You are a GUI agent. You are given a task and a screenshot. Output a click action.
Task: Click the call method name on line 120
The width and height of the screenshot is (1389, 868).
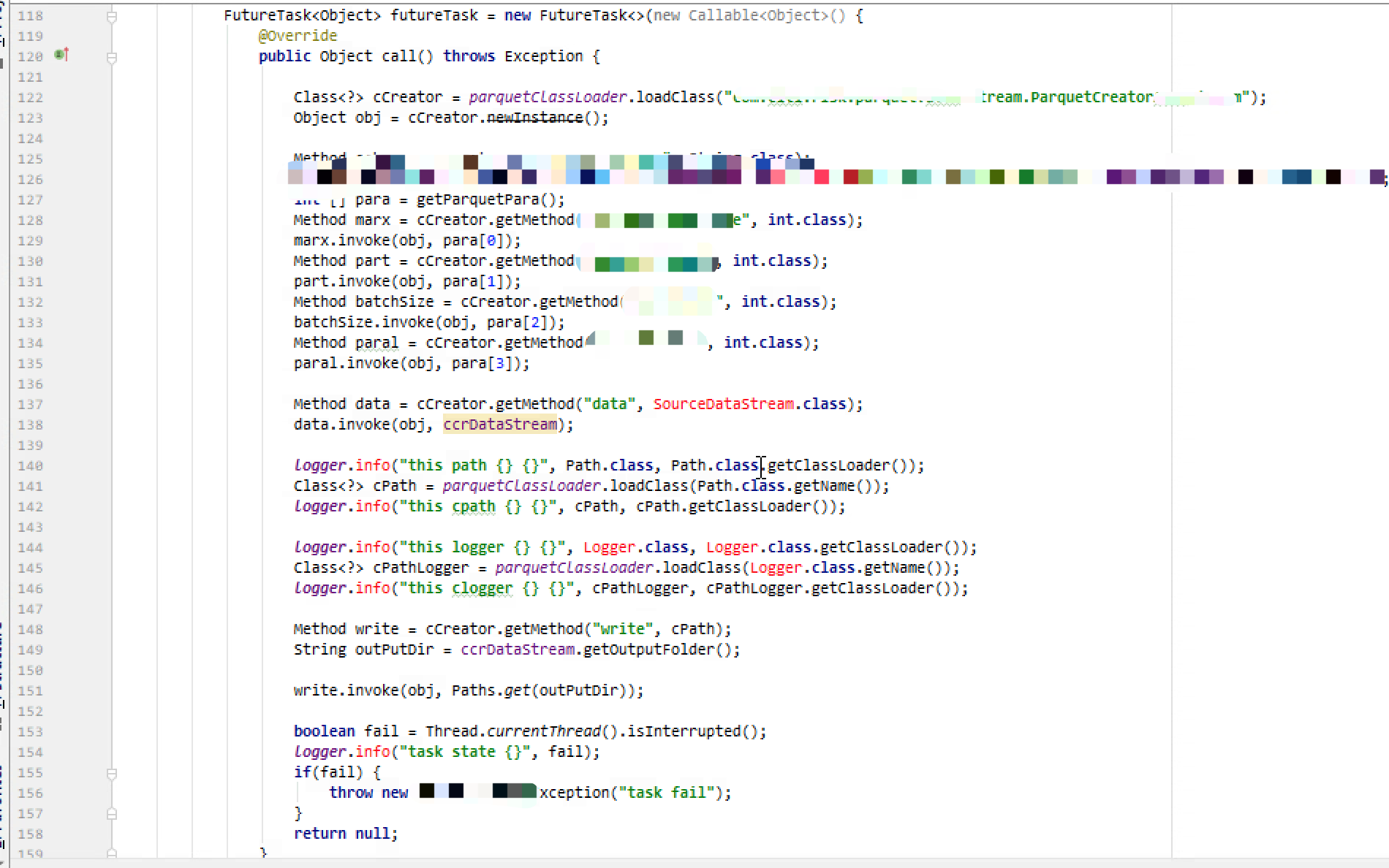pyautogui.click(x=398, y=56)
